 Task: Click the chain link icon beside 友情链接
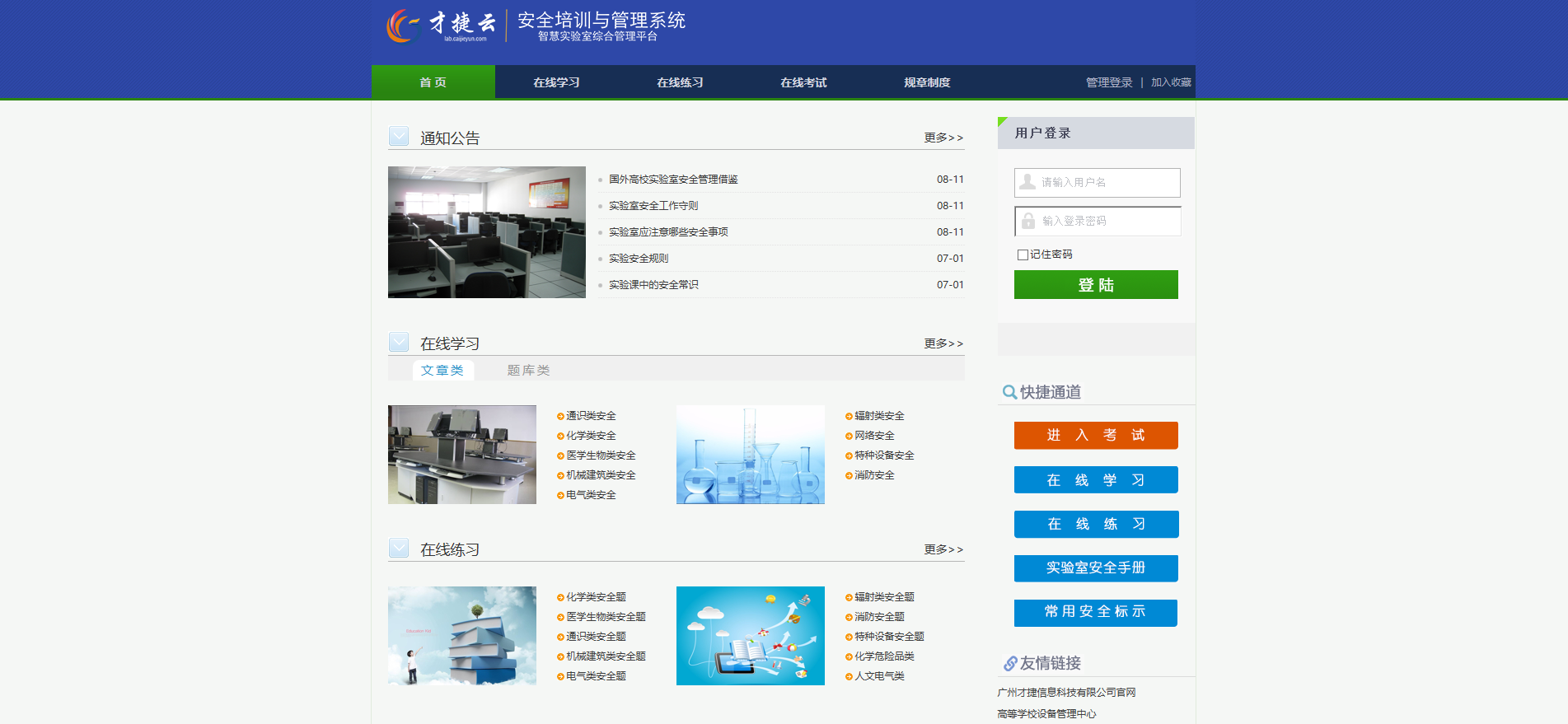(x=1009, y=663)
